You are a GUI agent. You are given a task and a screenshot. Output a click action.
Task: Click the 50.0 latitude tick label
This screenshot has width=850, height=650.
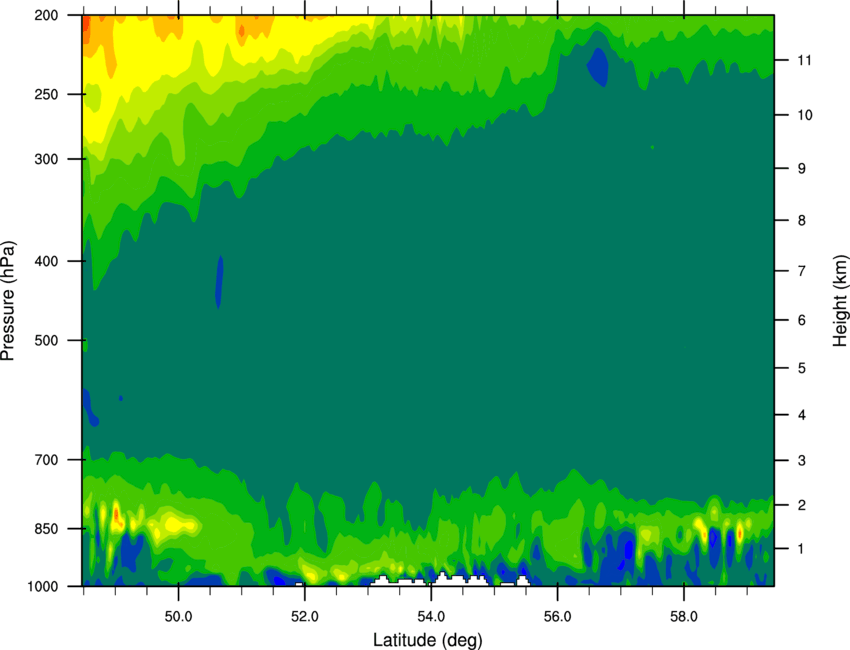178,617
